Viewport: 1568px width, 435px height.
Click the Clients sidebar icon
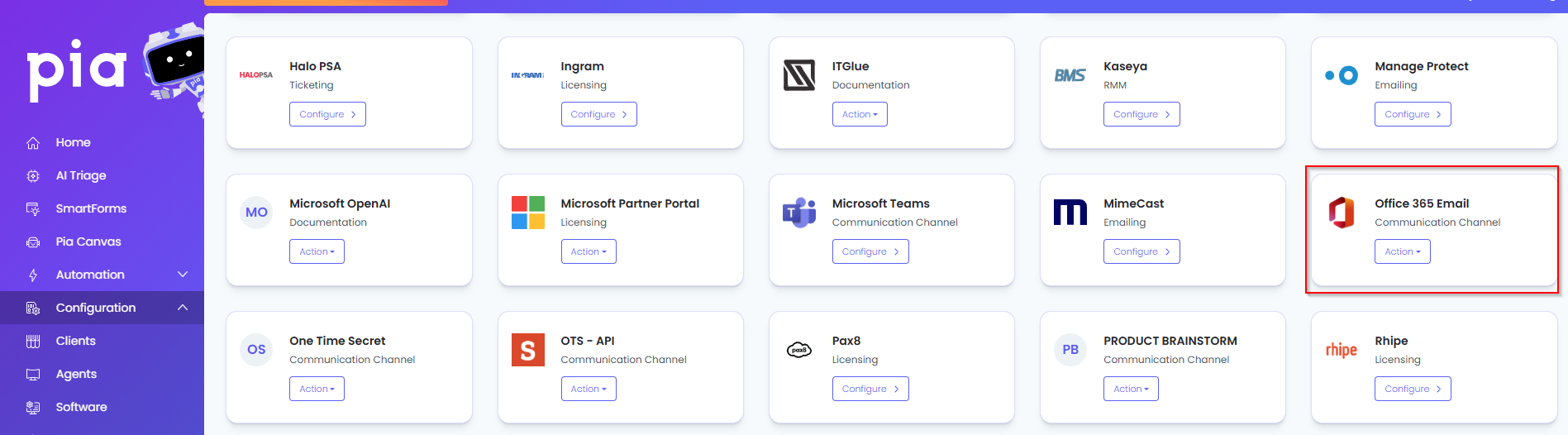[x=33, y=342]
